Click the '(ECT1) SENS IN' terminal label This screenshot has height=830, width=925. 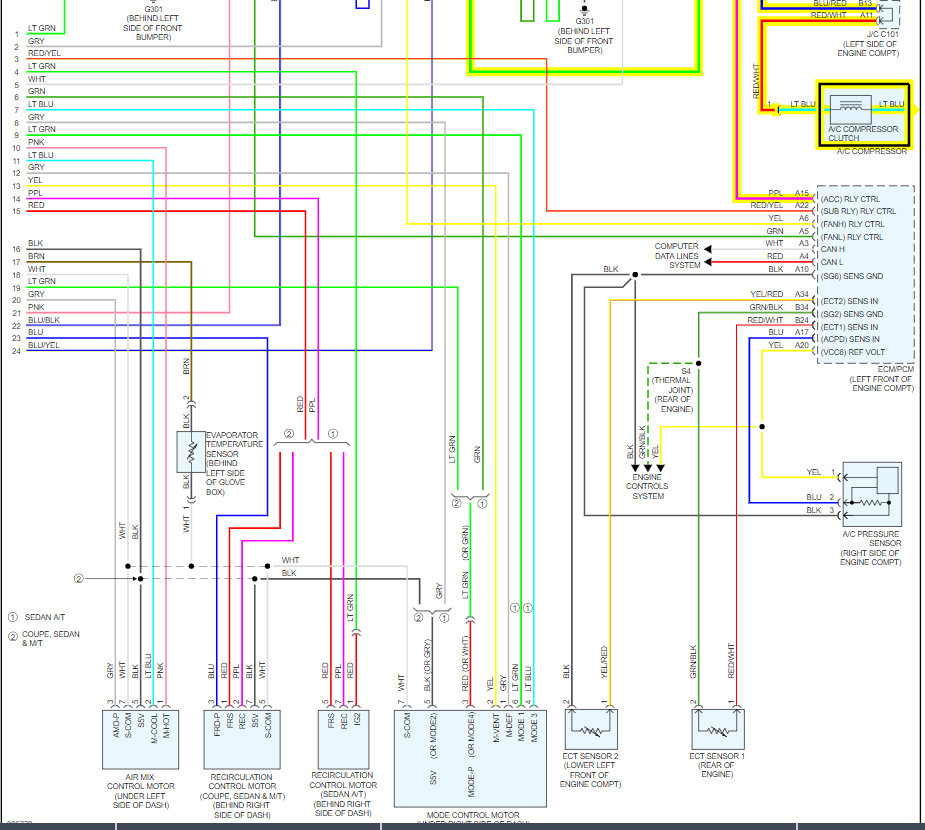(x=849, y=327)
